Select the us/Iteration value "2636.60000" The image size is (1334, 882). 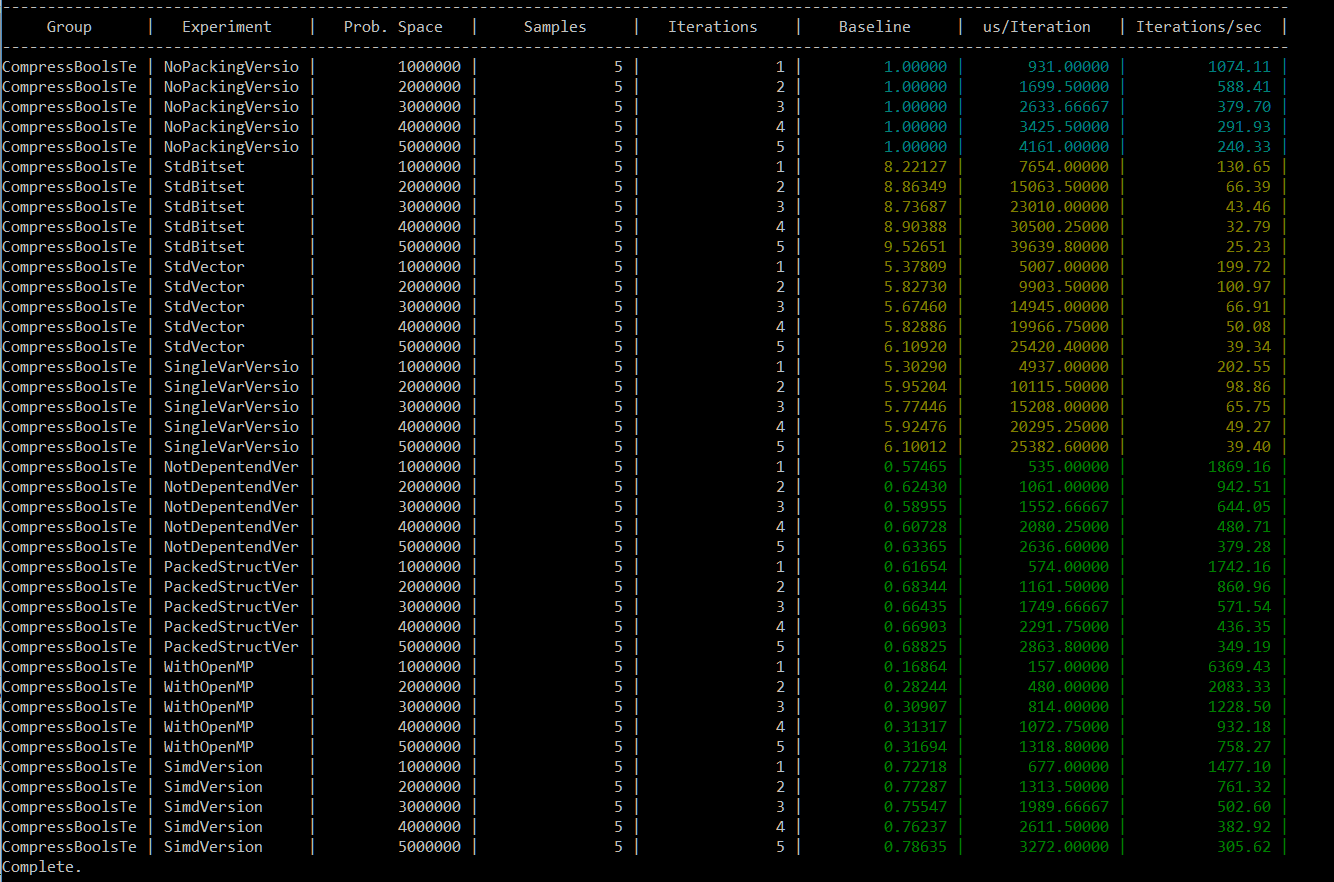pyautogui.click(x=1064, y=547)
